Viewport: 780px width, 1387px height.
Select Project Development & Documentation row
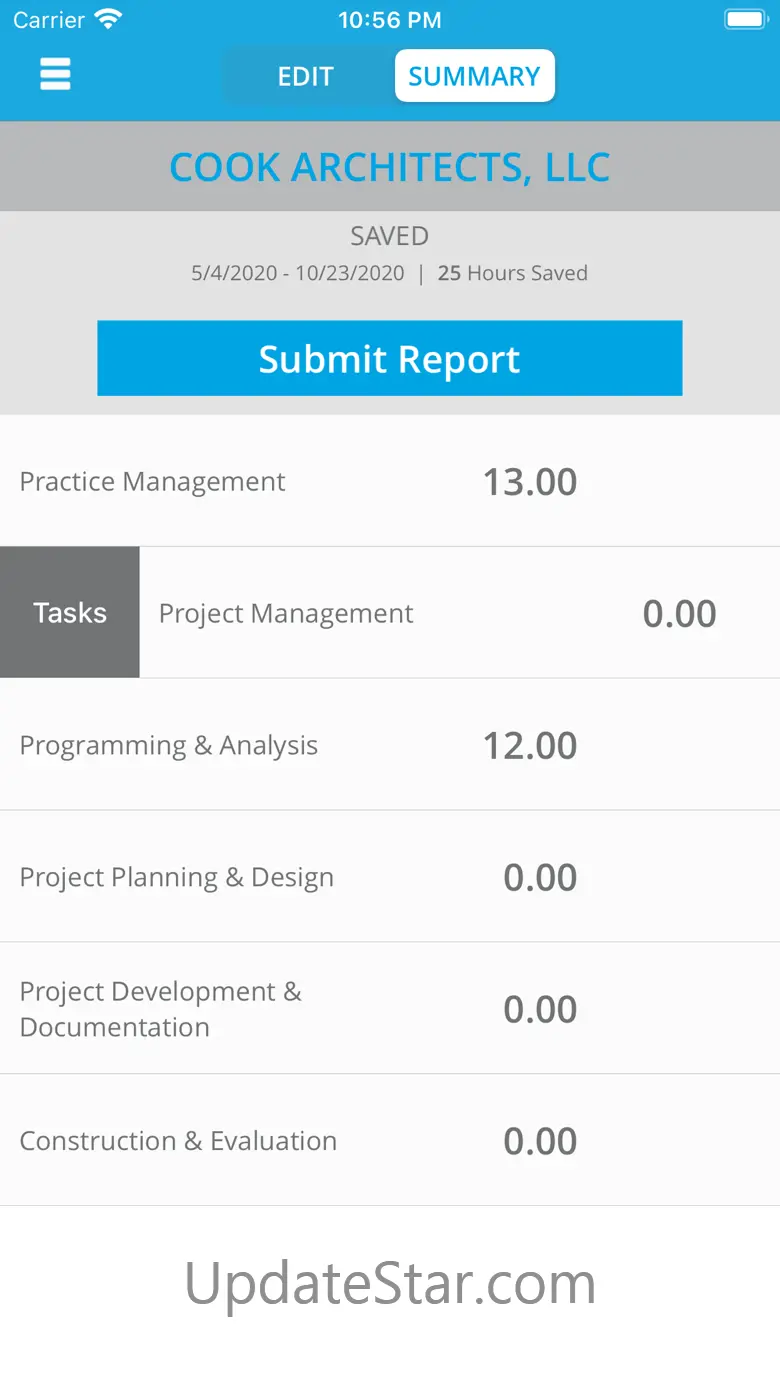(390, 1009)
